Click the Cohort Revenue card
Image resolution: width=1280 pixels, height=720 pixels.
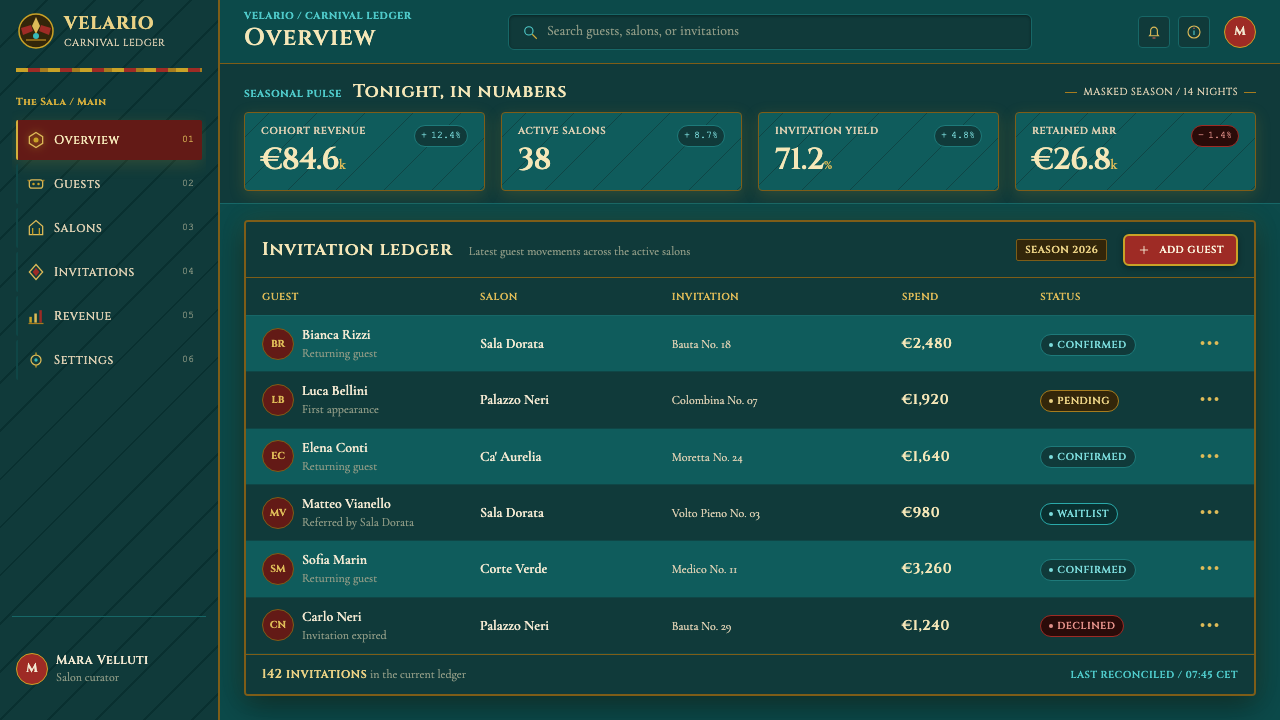tap(364, 151)
